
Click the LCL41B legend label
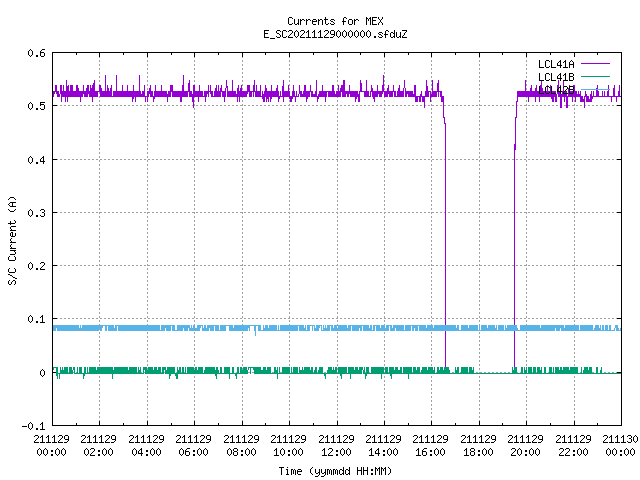pos(556,77)
